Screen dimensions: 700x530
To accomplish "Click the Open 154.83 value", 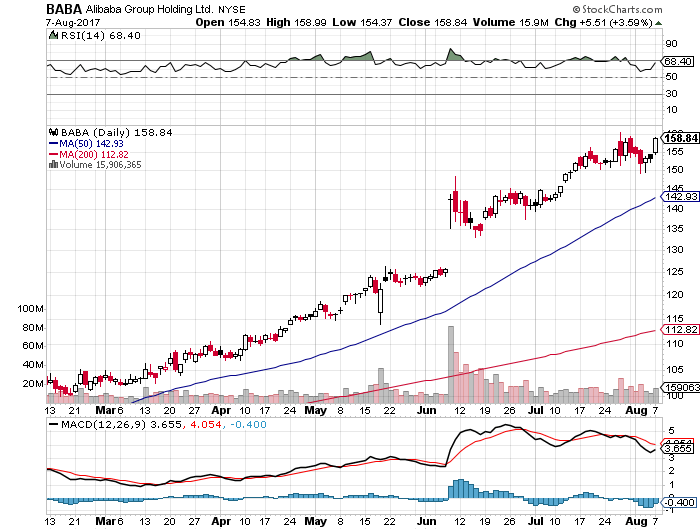I will [x=228, y=22].
